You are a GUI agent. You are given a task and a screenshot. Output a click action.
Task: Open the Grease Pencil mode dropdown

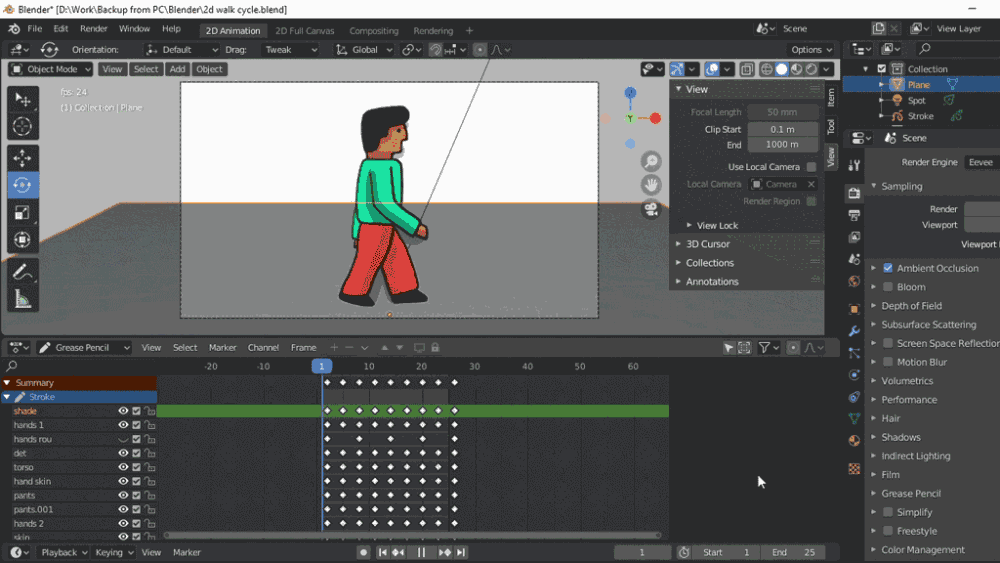tap(84, 347)
